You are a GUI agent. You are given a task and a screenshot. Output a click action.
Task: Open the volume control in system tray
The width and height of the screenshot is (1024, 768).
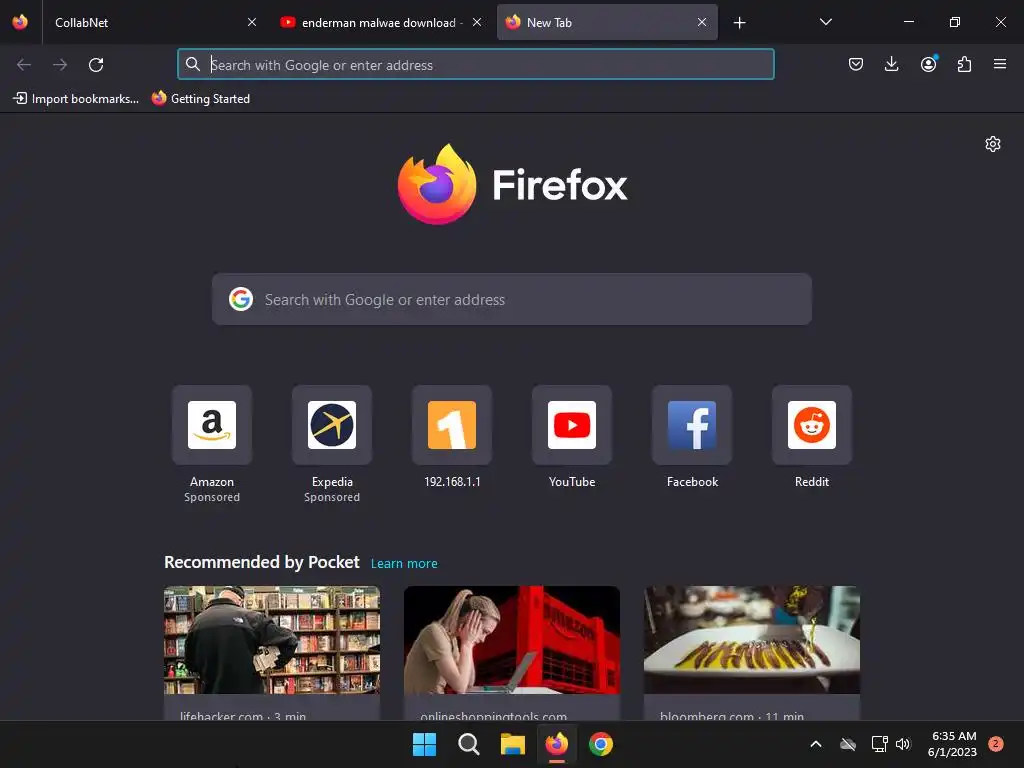click(x=903, y=744)
